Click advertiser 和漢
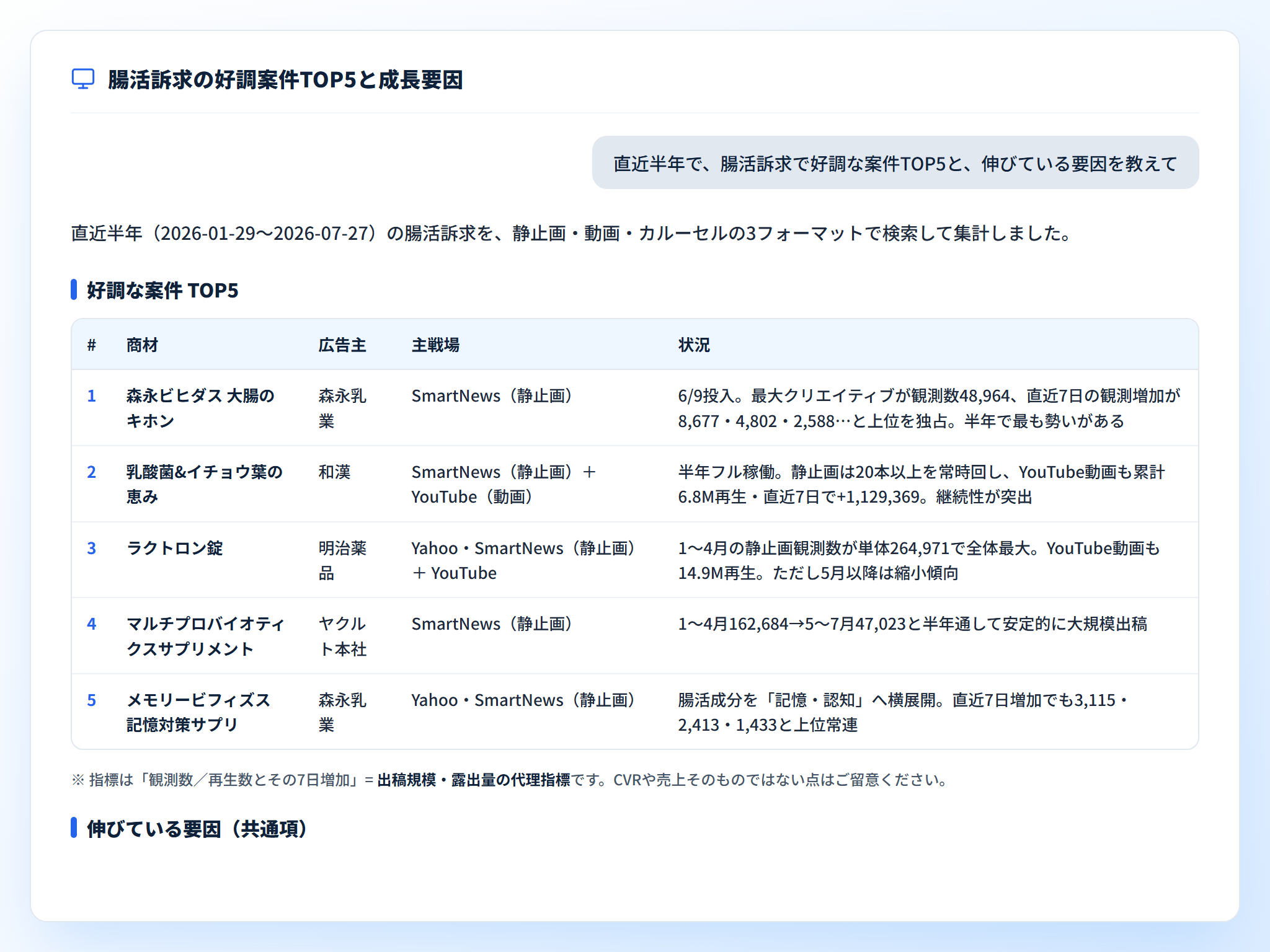This screenshot has width=1270, height=952. (x=335, y=472)
